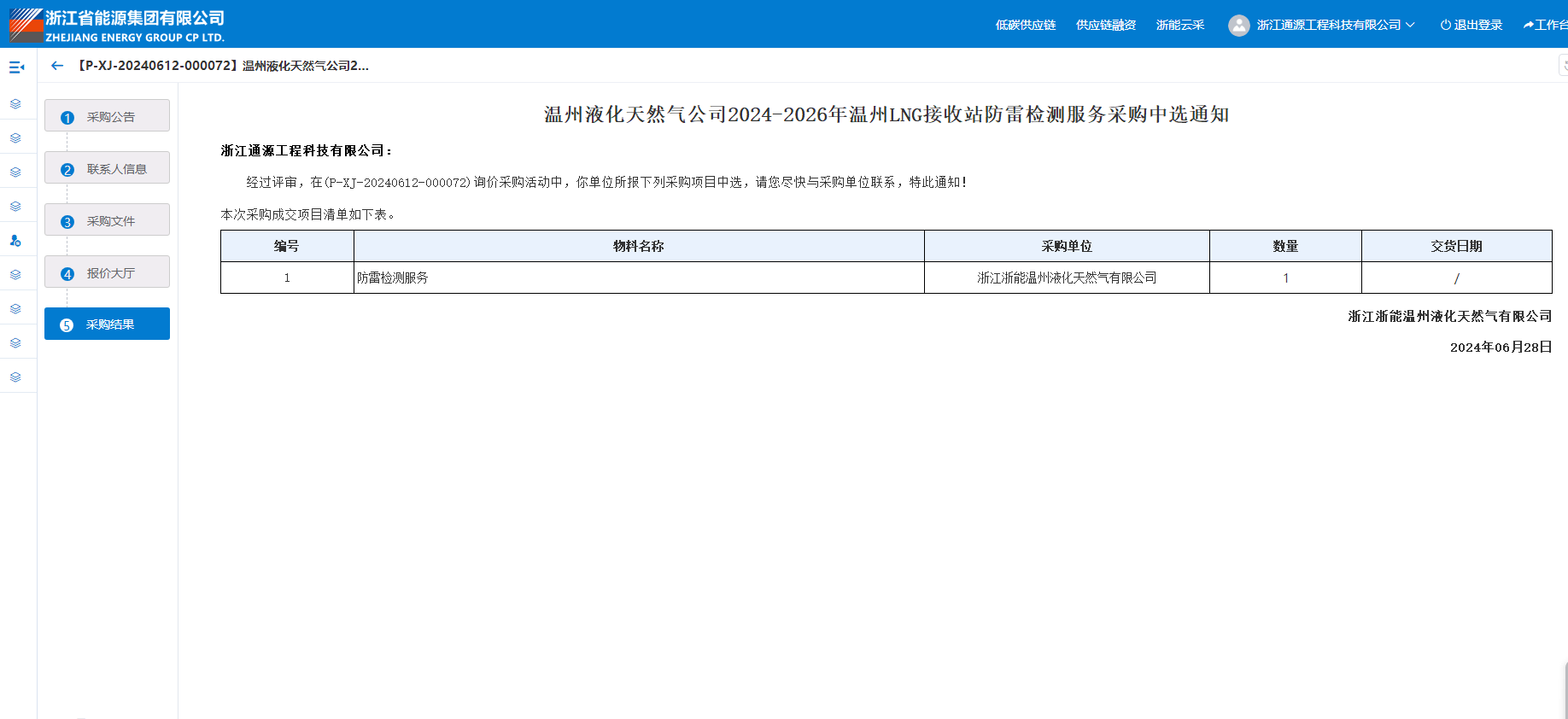Switch to step 3 采购文件
1568x719 pixels.
tap(107, 220)
